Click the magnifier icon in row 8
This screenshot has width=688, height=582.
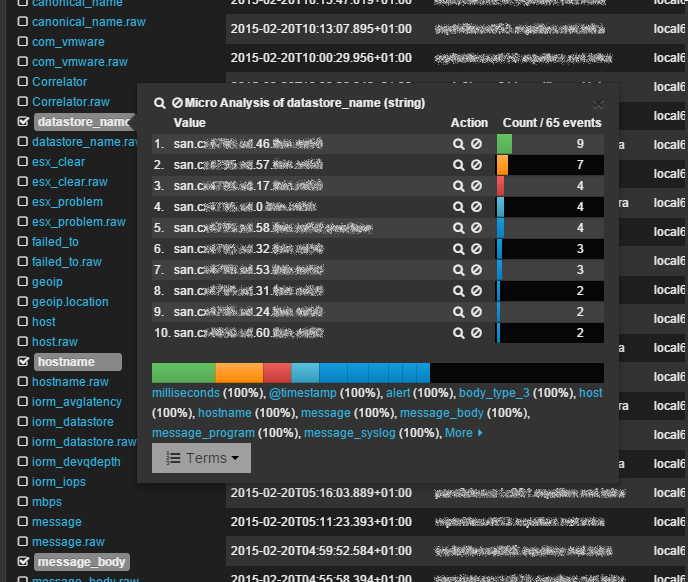(x=459, y=291)
